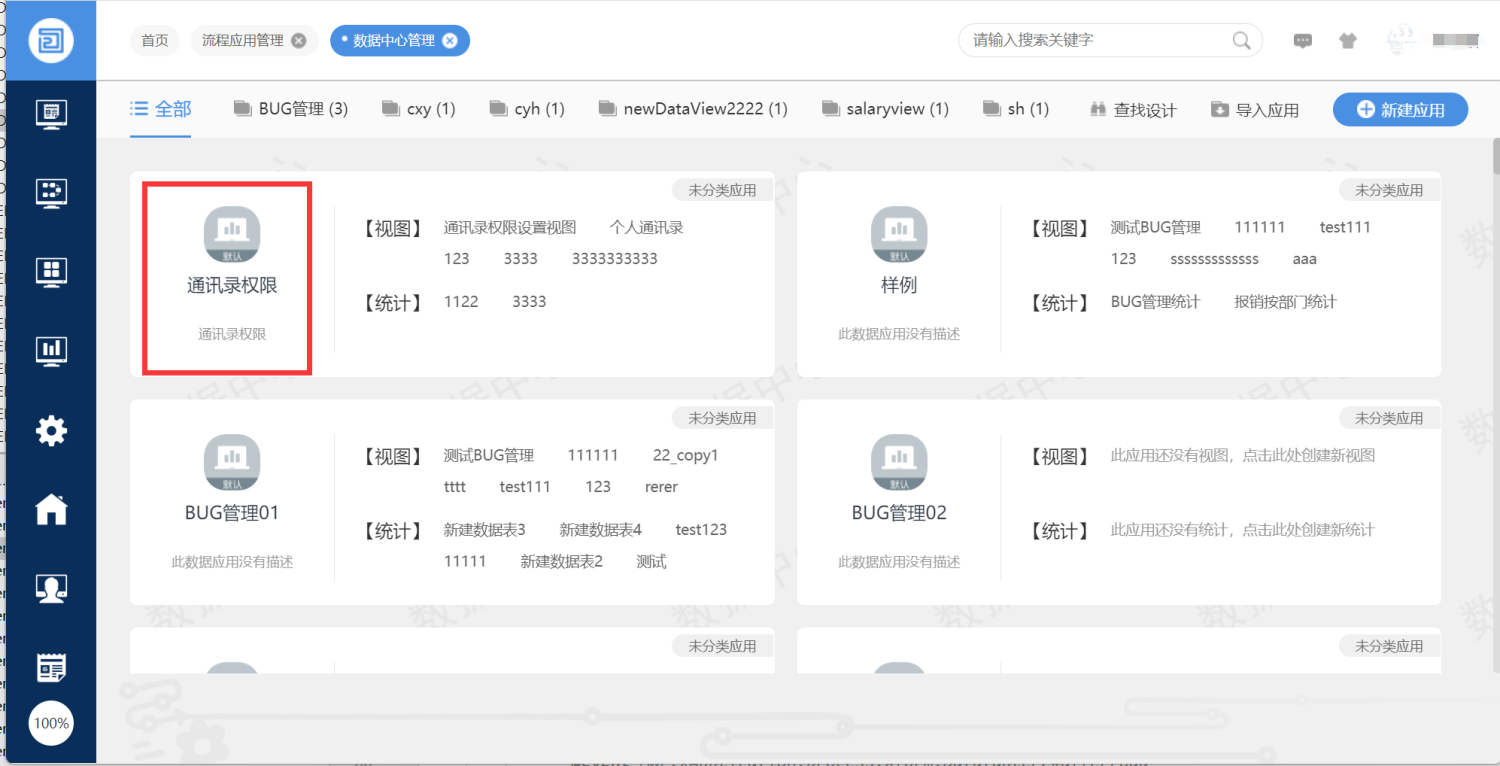Open the four-square grid monitor sidebar icon
This screenshot has width=1500, height=766.
click(x=51, y=272)
